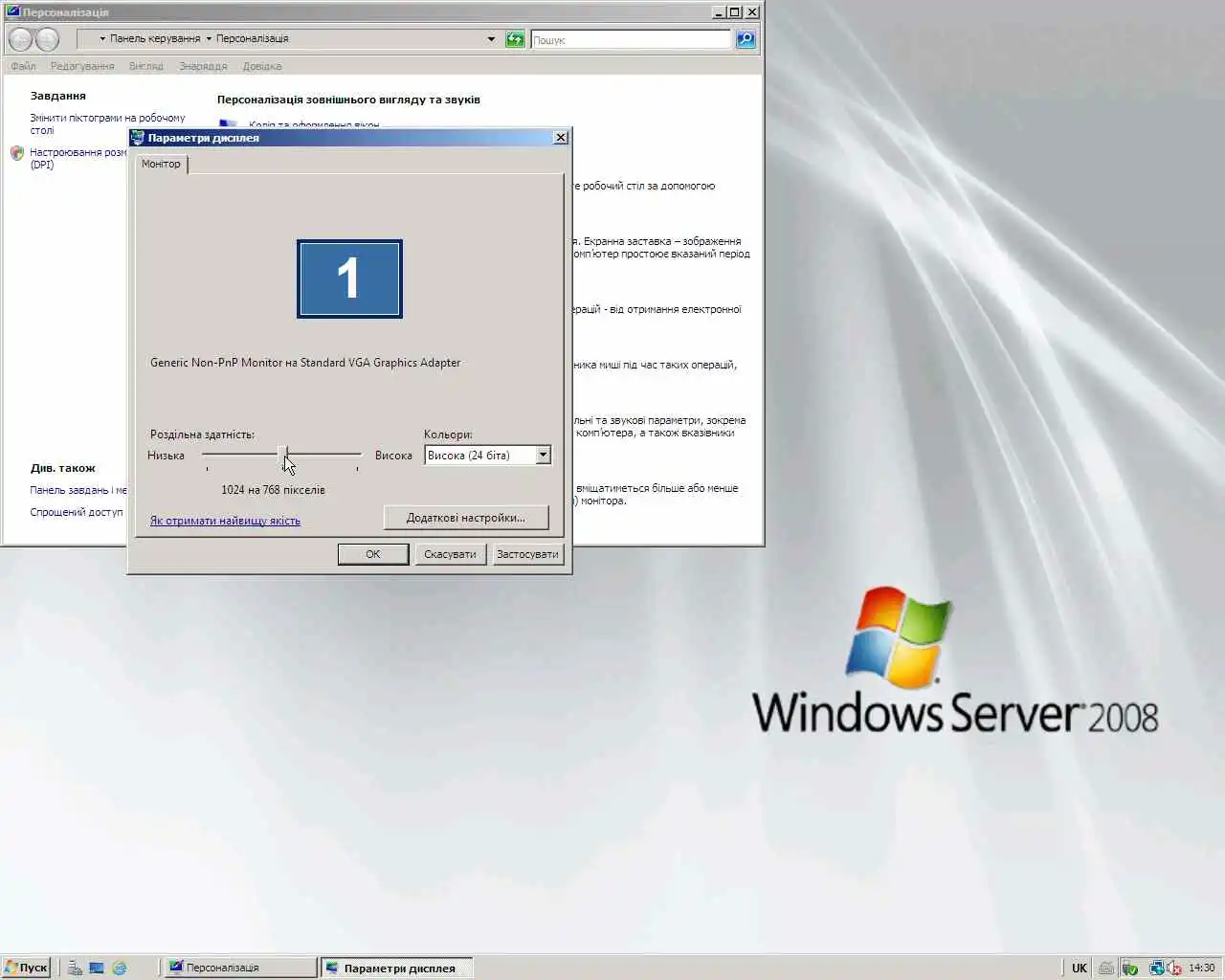Open Спрощений доступ link
1225x980 pixels.
point(77,512)
